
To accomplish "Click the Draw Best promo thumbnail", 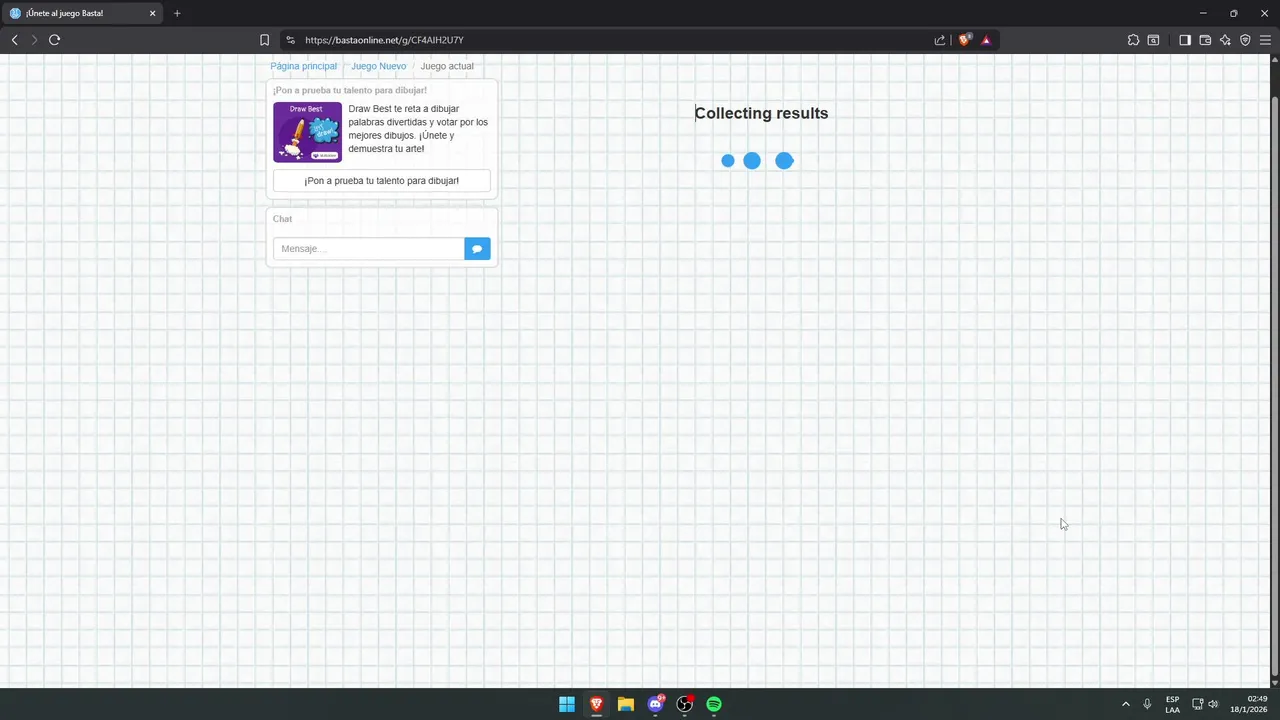I will [307, 132].
